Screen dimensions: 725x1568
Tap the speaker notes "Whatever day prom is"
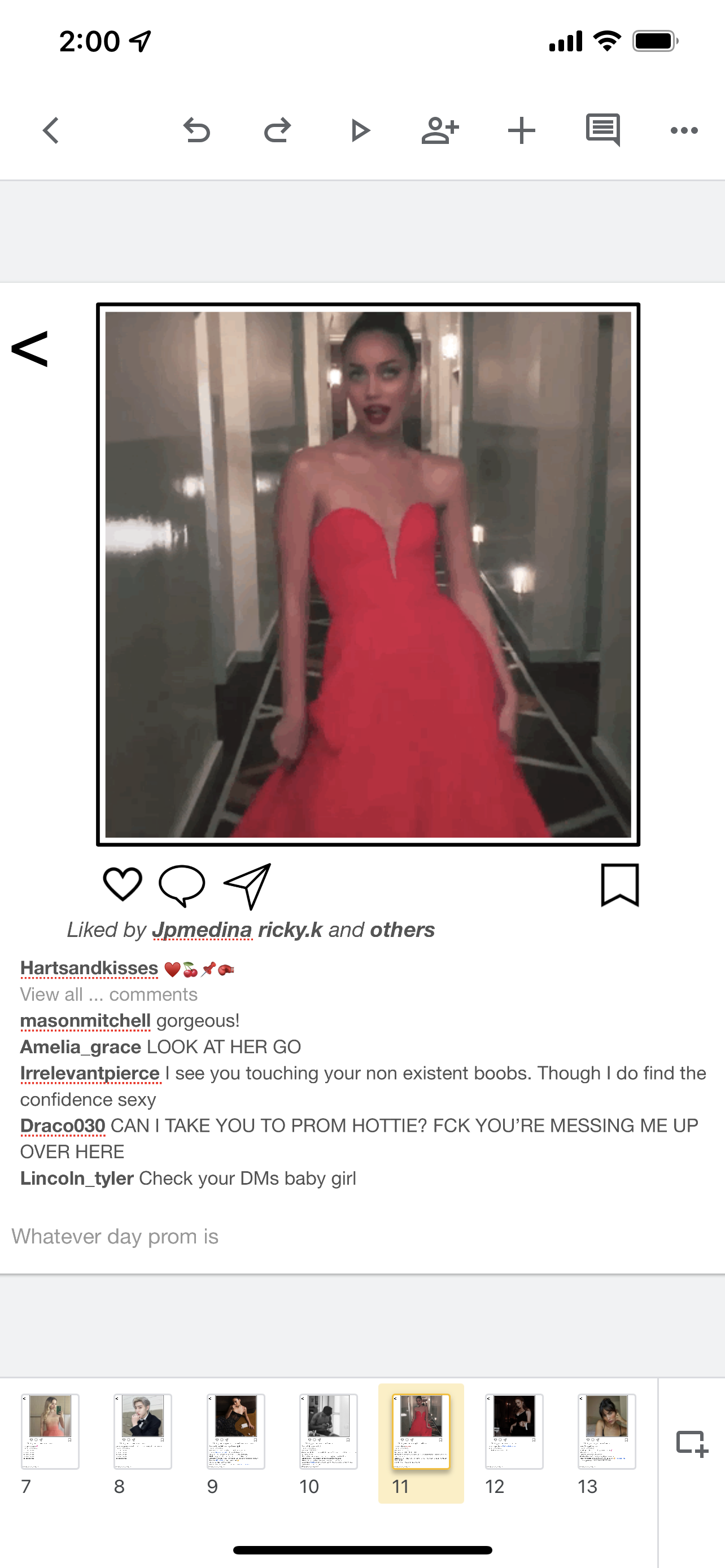[x=115, y=1236]
